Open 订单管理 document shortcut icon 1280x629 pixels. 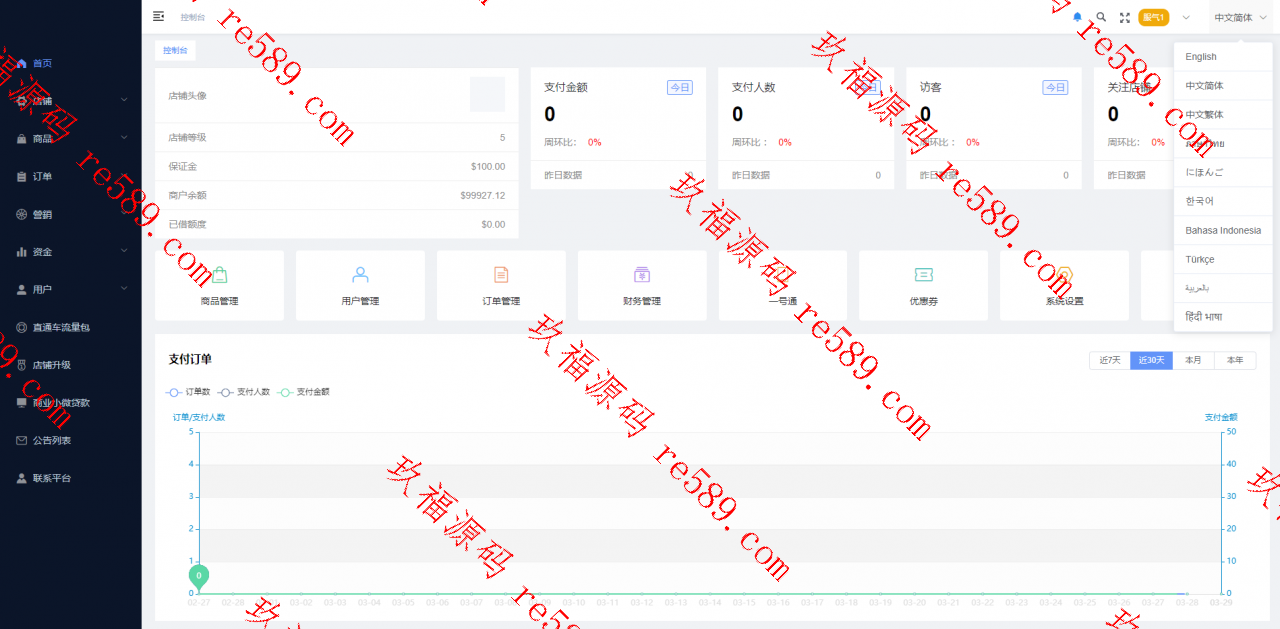tap(501, 275)
